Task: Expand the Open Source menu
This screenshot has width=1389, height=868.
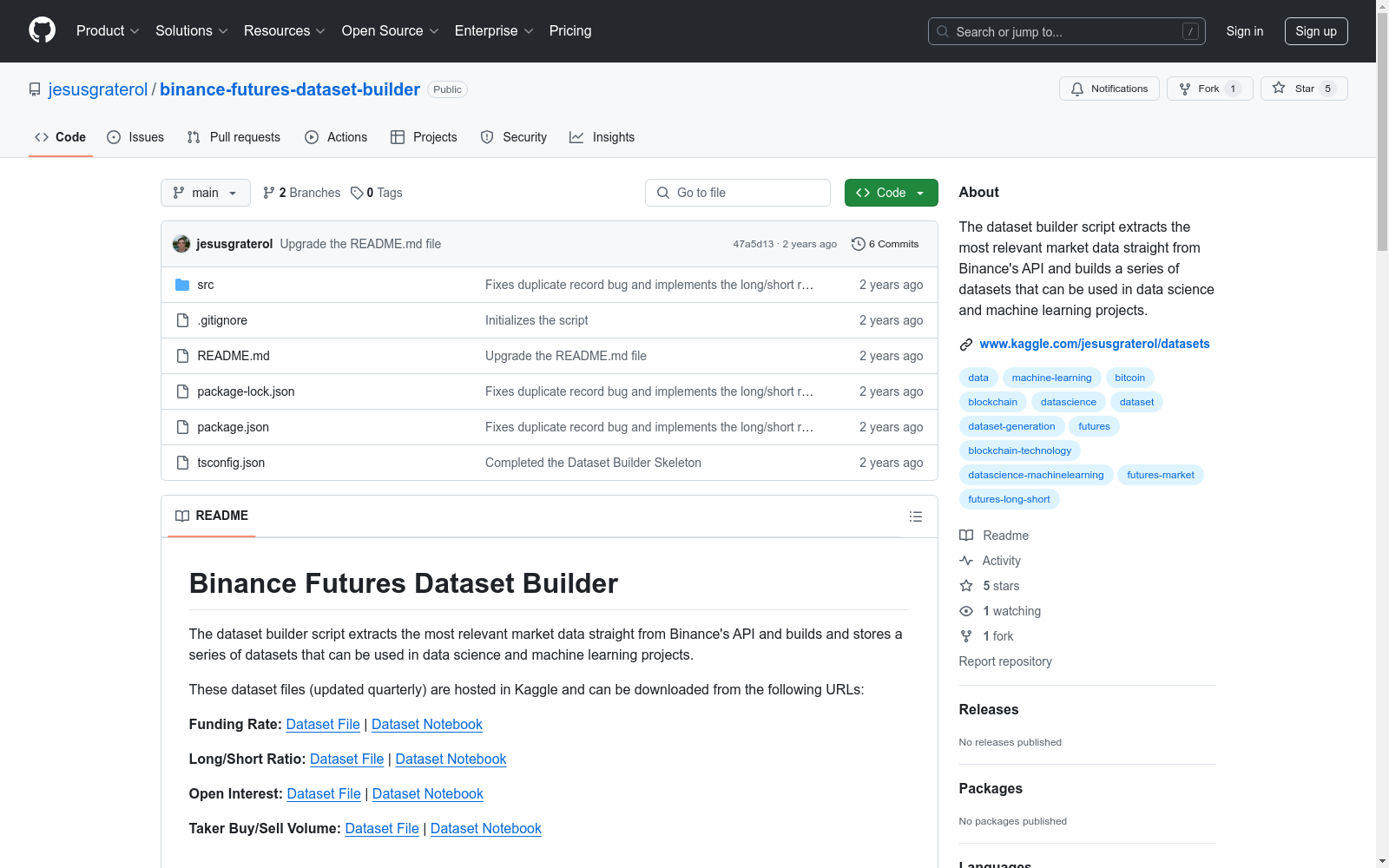Action: coord(391,30)
